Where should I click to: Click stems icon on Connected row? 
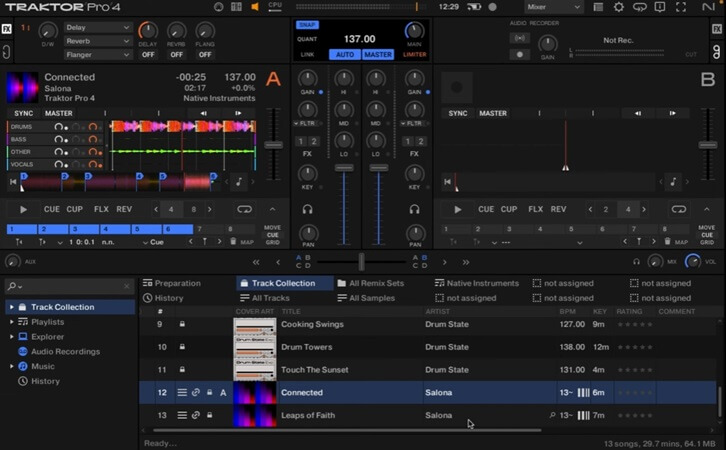pyautogui.click(x=182, y=393)
